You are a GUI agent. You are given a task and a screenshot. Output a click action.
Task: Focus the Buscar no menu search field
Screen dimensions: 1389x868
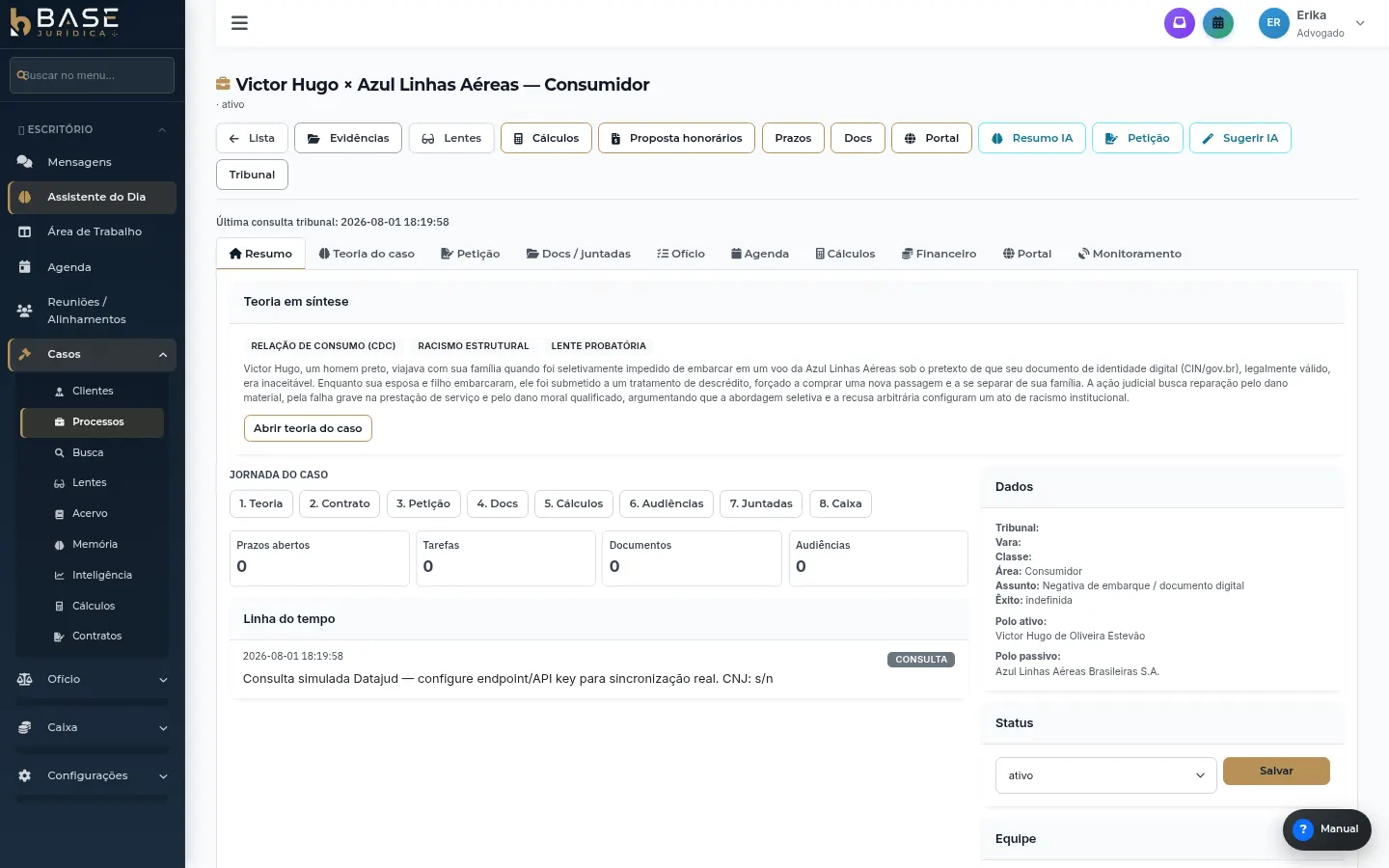pos(92,75)
